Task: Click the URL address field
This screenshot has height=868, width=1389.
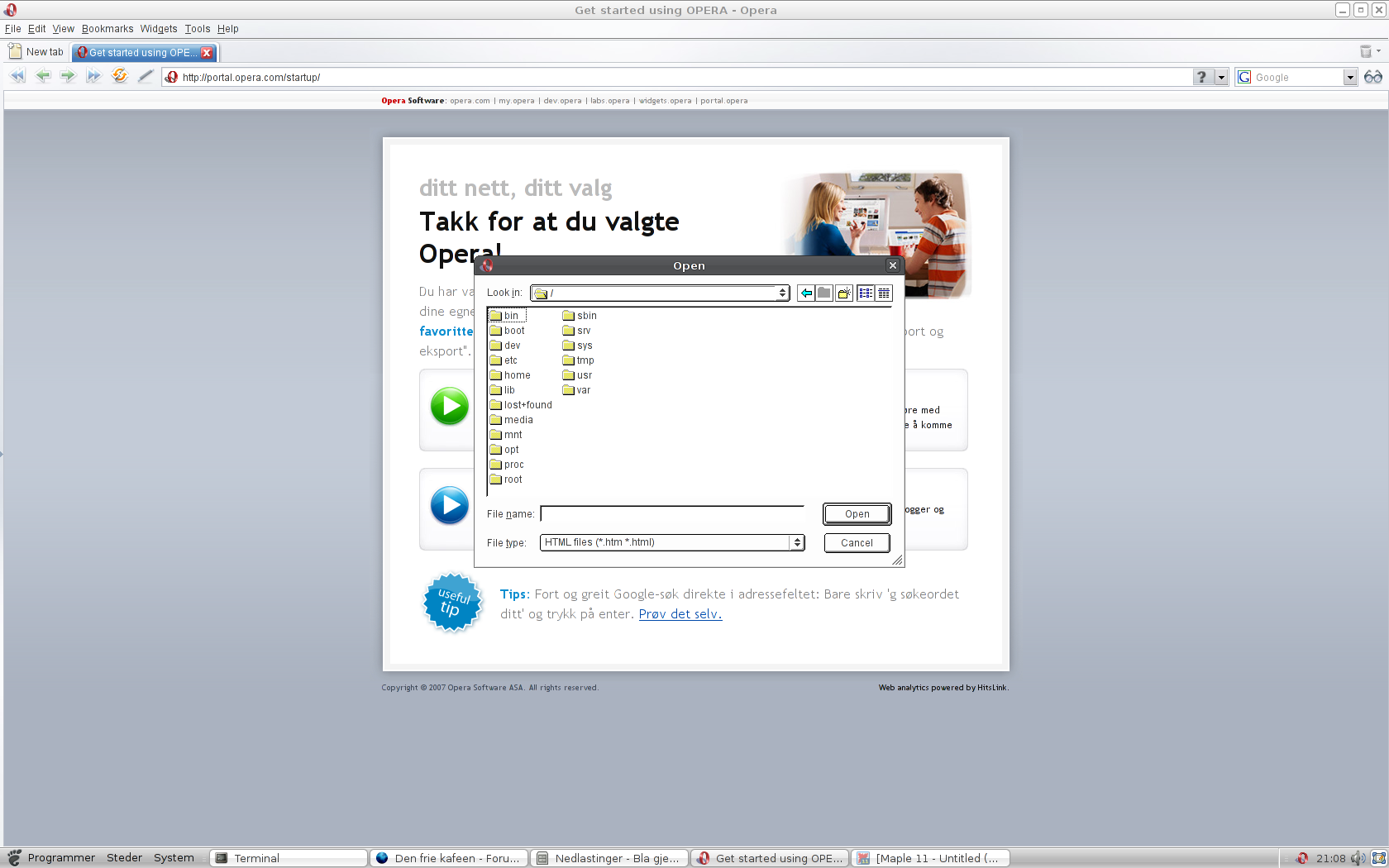Action: [x=678, y=77]
